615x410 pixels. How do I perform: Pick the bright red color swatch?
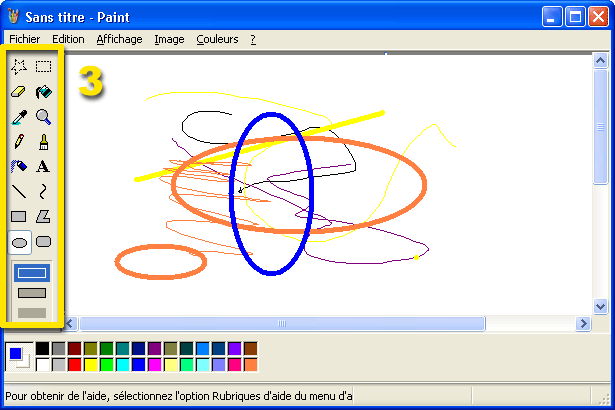pos(75,364)
